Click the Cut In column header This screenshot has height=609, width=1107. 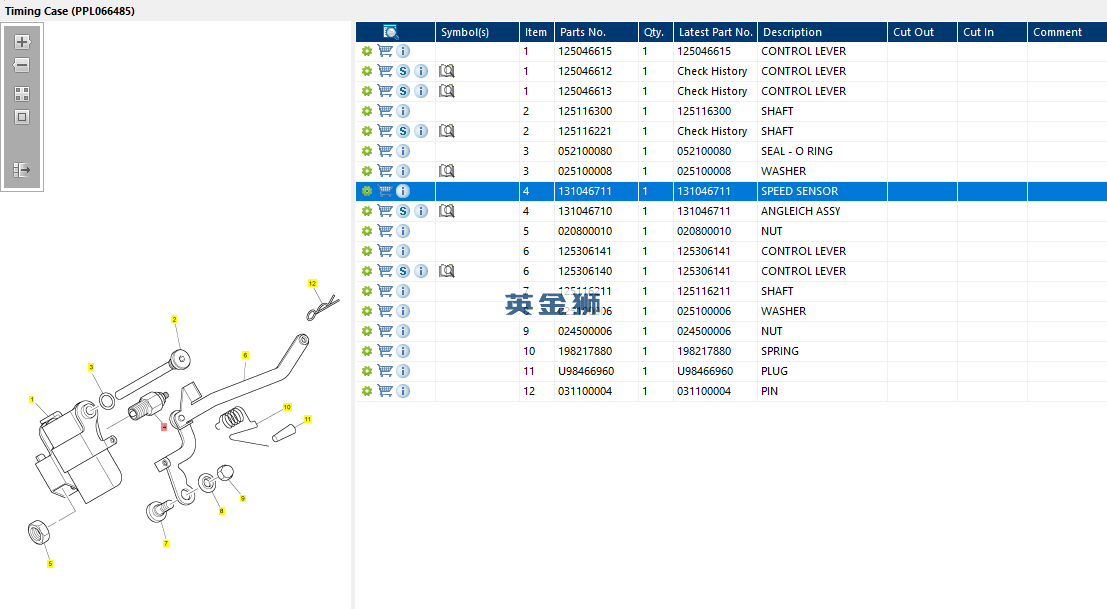point(992,32)
